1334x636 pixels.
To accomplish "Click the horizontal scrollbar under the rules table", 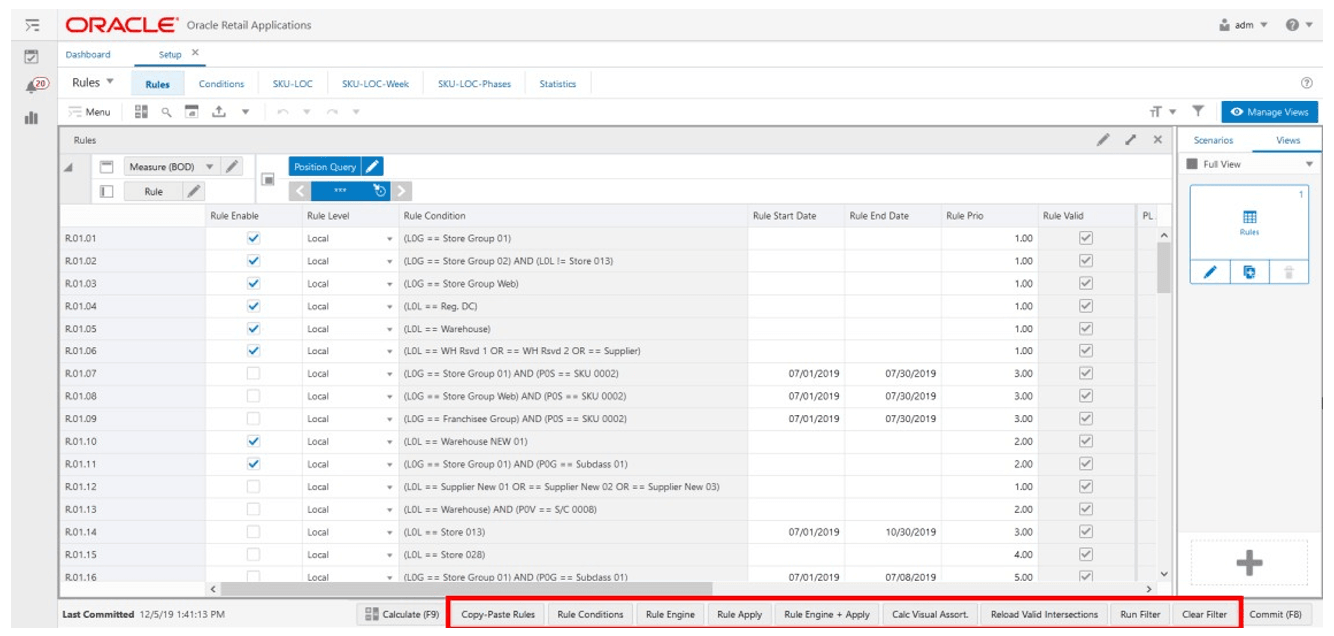I will (x=465, y=589).
